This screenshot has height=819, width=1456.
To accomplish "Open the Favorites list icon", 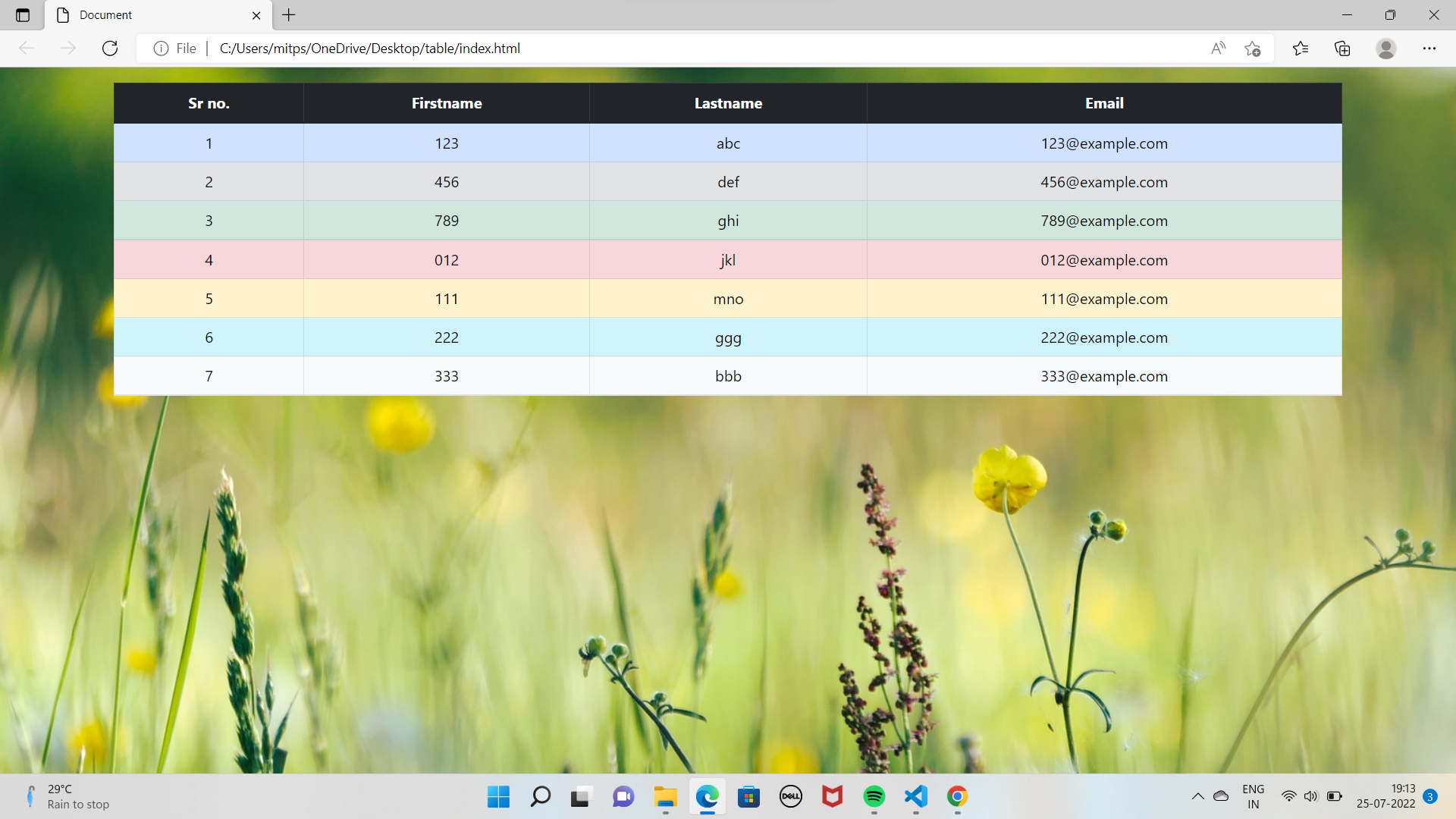I will coord(1301,49).
